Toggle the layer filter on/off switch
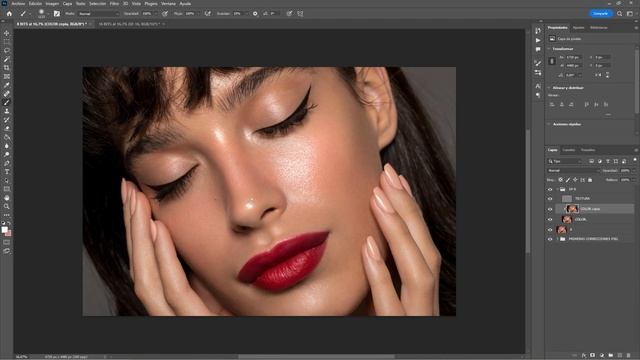Screen dimensions: 640x360 (x=635, y=160)
